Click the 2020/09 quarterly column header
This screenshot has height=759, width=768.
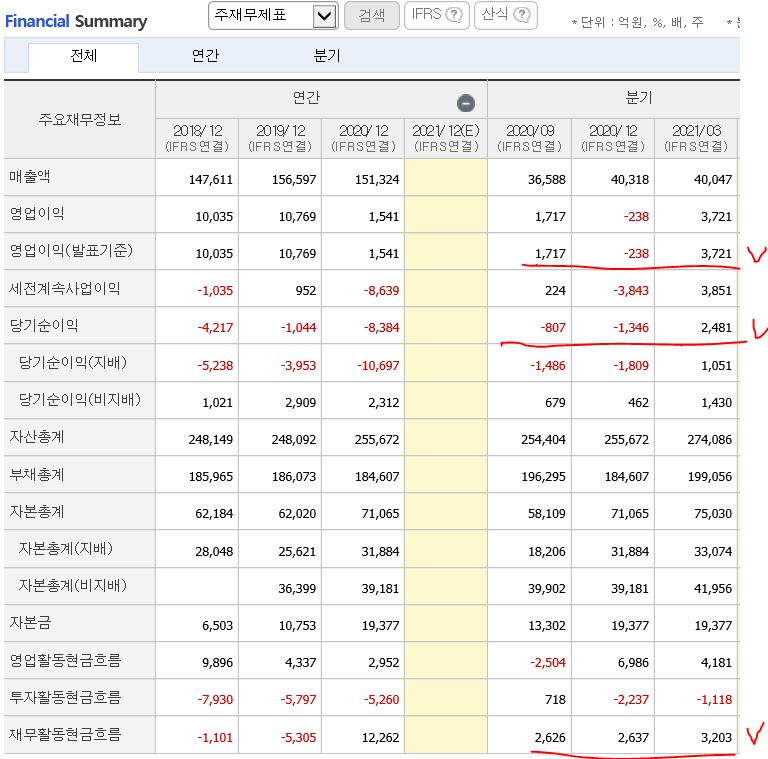pyautogui.click(x=529, y=138)
